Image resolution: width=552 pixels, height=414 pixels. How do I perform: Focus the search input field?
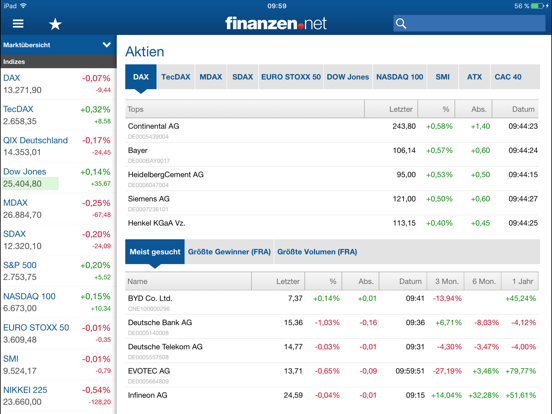pos(469,24)
